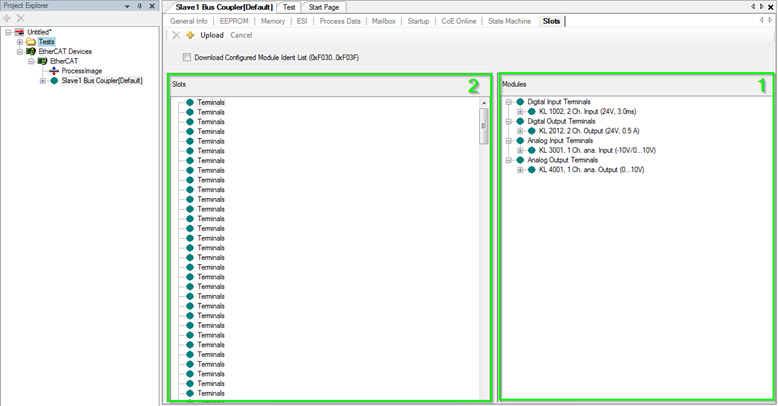Screen dimensions: 778x406
Task: Select KL 4001, 1 Ch. ana. Output text
Action: [x=591, y=170]
